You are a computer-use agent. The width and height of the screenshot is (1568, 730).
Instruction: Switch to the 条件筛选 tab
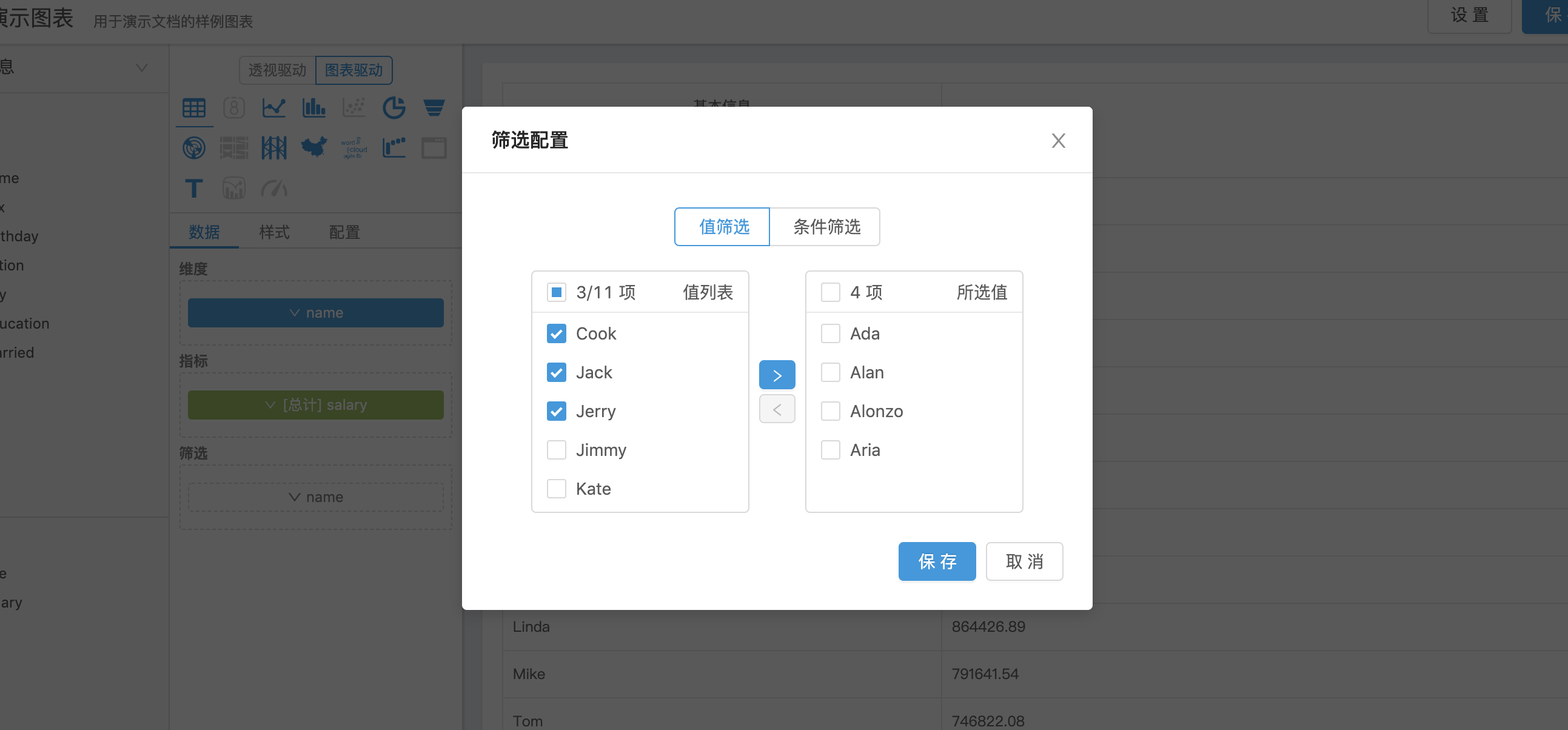point(825,227)
